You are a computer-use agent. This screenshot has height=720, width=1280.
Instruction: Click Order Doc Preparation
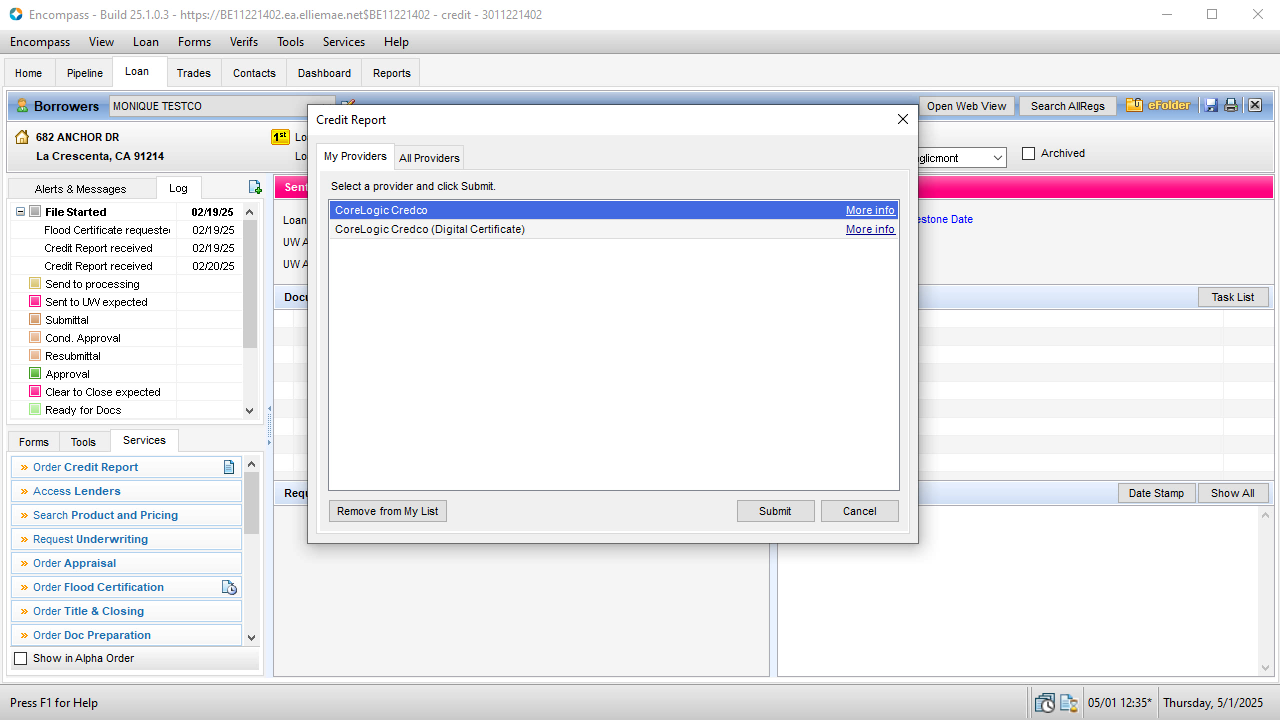click(x=127, y=635)
